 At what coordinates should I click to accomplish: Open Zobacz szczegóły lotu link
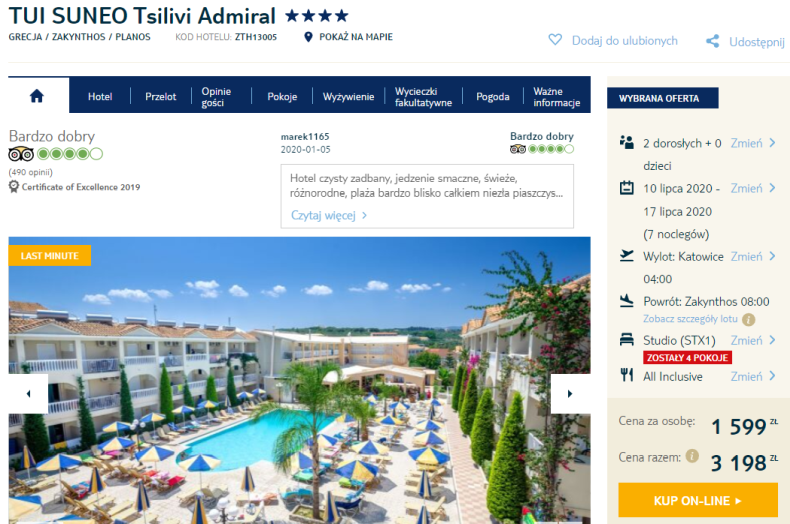(x=690, y=319)
